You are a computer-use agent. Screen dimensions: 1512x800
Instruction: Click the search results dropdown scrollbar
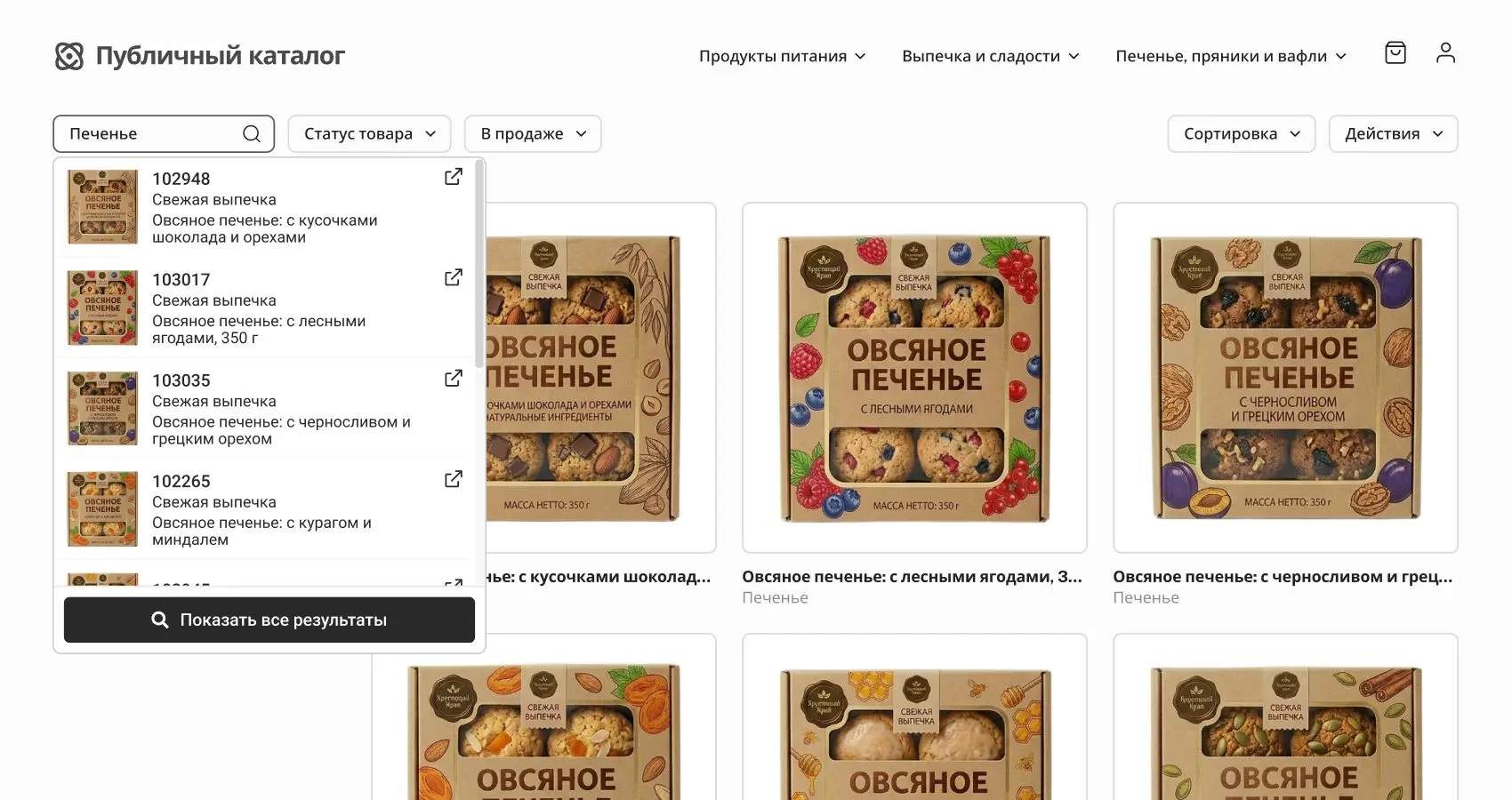click(480, 264)
